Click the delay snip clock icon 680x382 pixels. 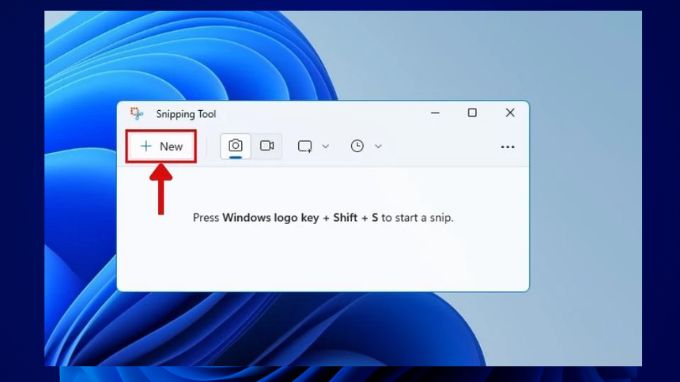pyautogui.click(x=357, y=146)
